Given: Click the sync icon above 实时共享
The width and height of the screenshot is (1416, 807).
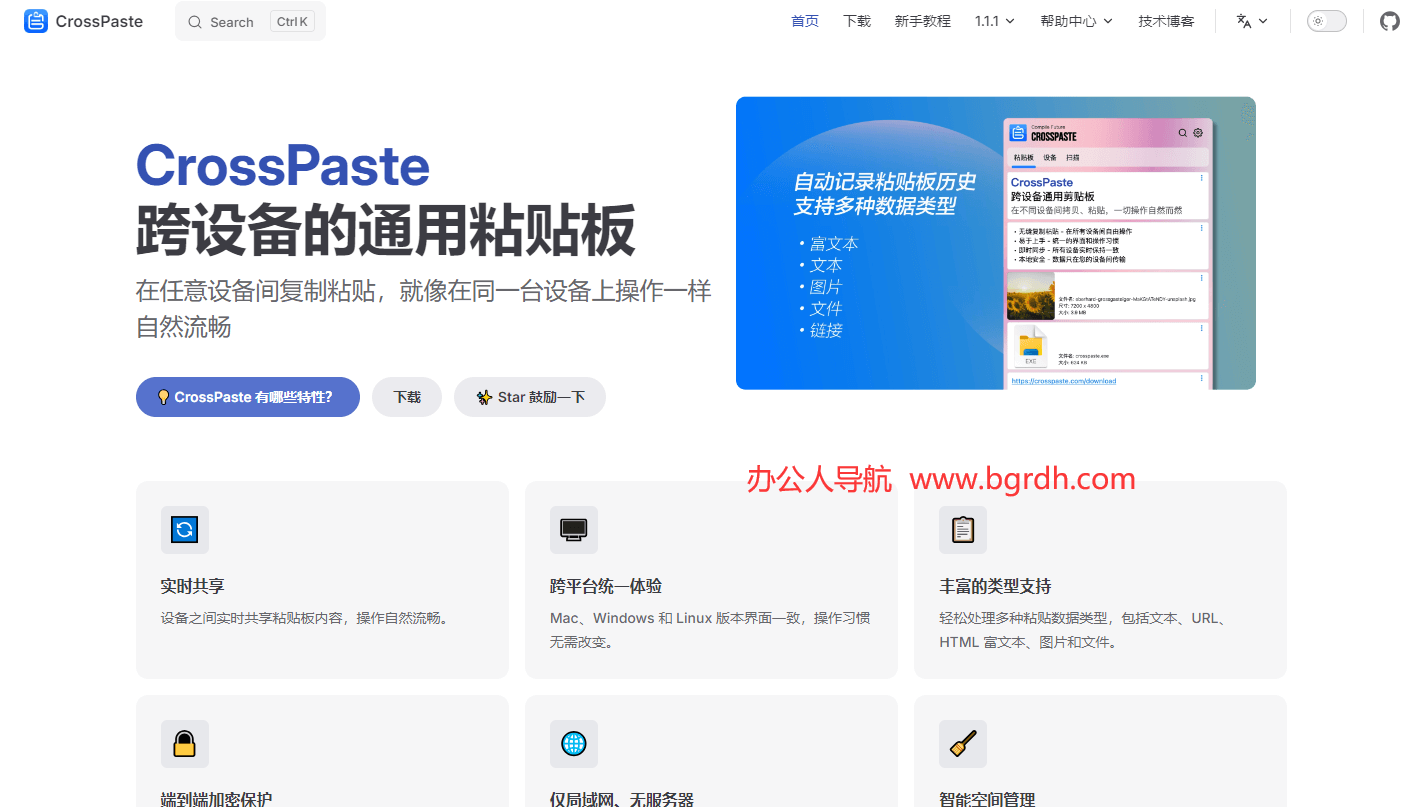Looking at the screenshot, I should pyautogui.click(x=184, y=530).
